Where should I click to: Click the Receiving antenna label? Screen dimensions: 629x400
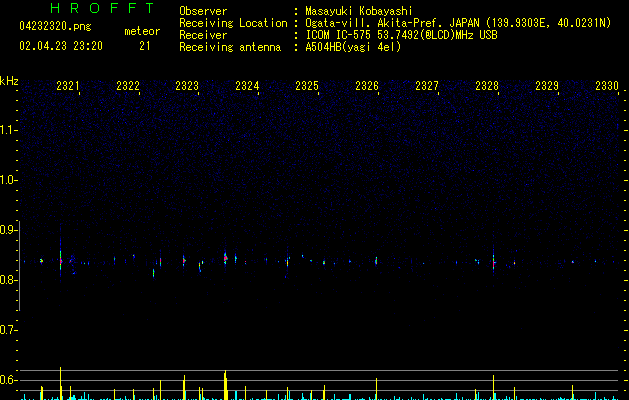230,47
